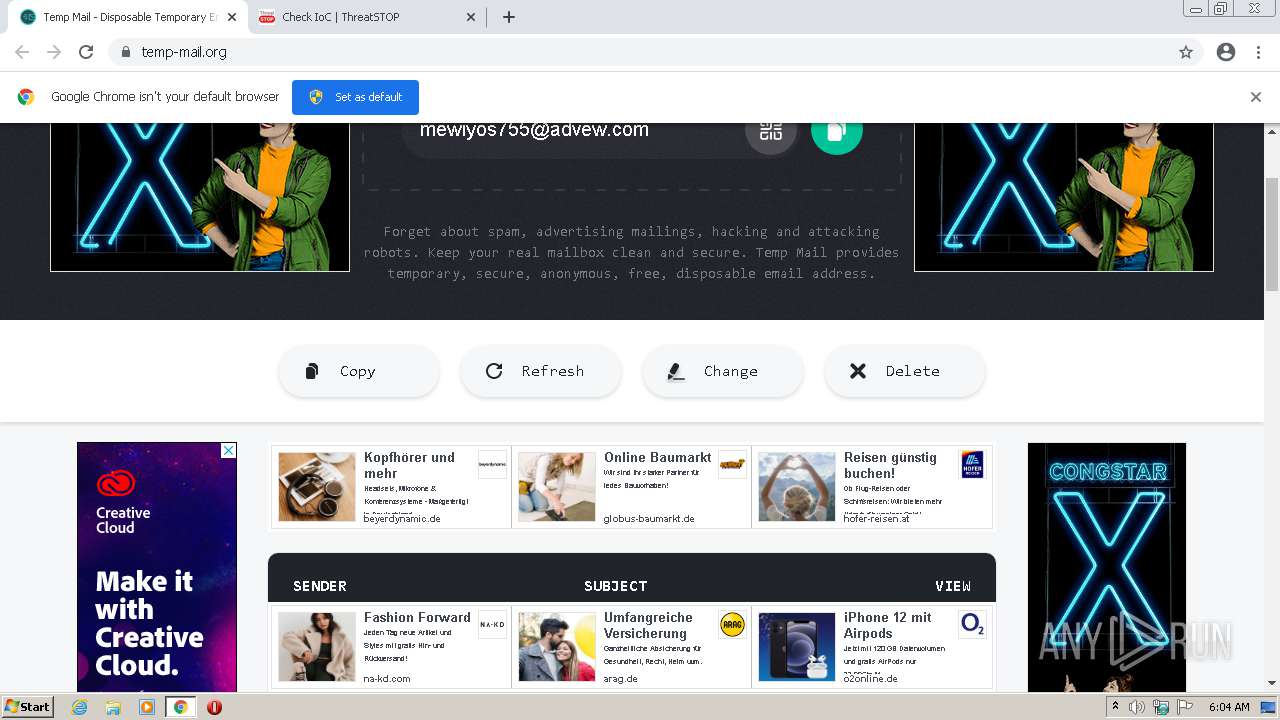The height and width of the screenshot is (720, 1280).
Task: Open the Chrome three-dot menu
Action: (x=1258, y=52)
